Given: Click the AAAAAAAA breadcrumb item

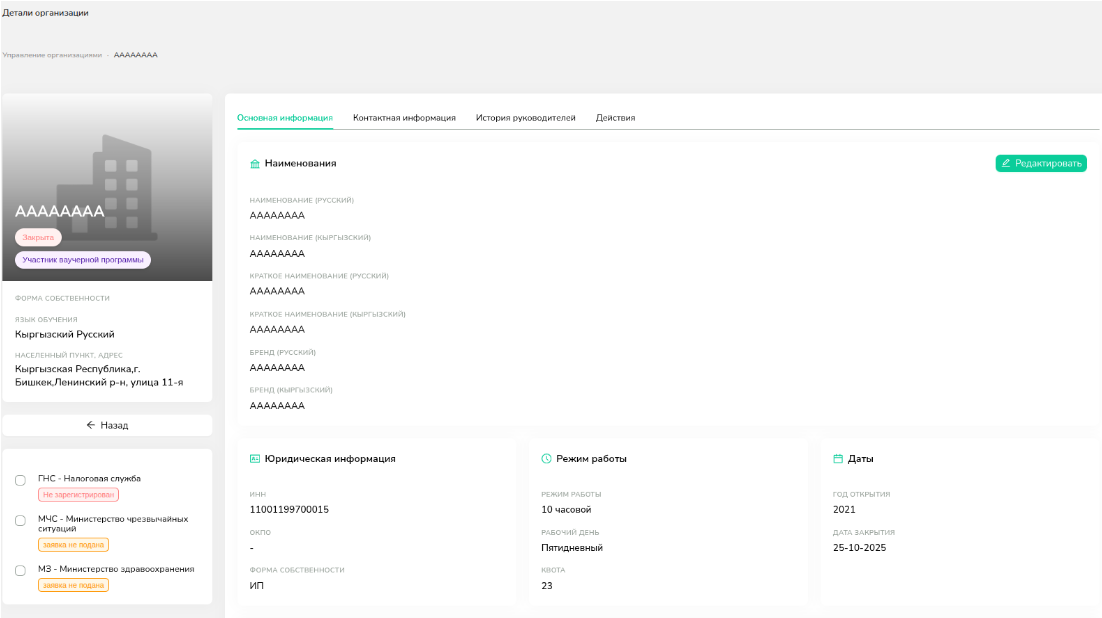Looking at the screenshot, I should click(136, 55).
